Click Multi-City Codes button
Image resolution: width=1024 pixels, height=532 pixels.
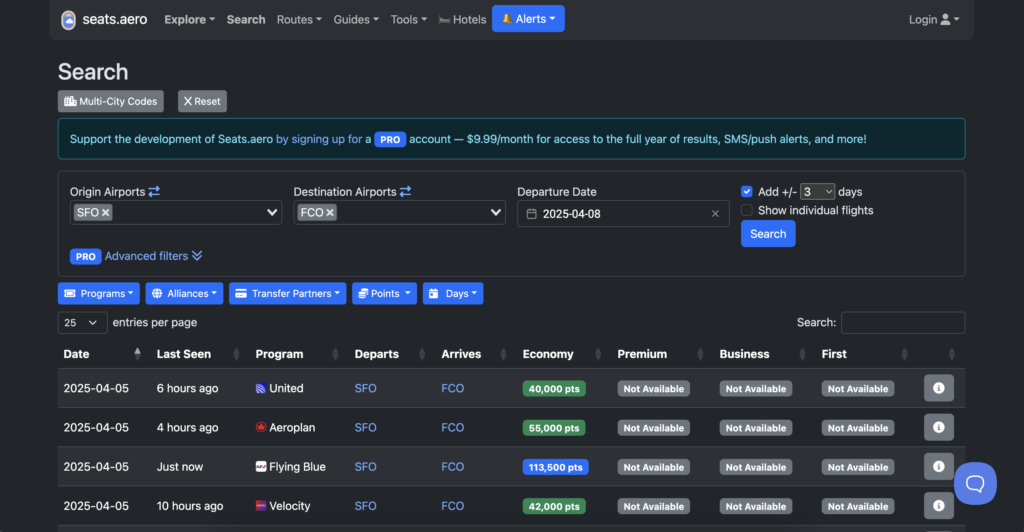point(110,101)
